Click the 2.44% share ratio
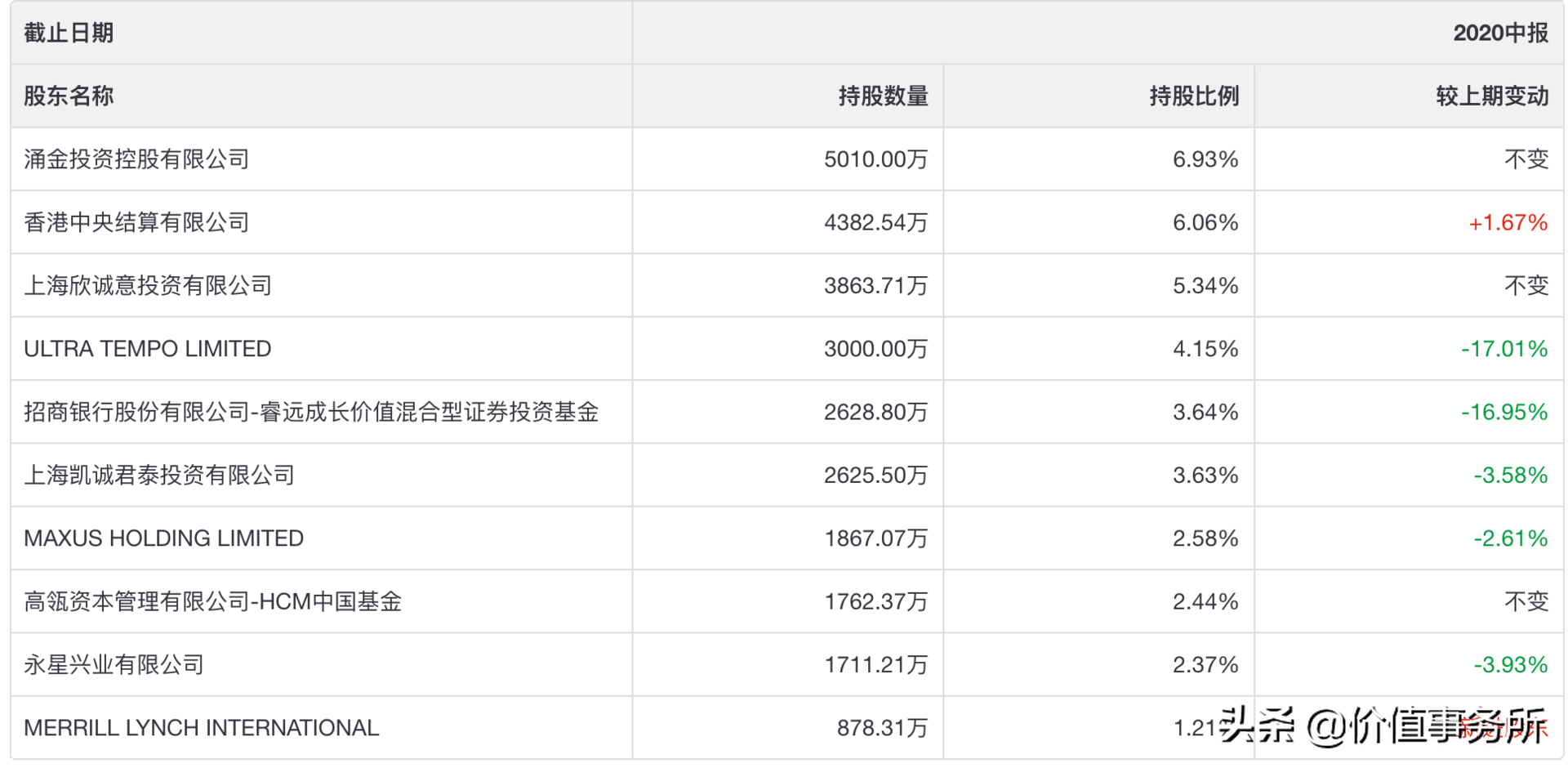This screenshot has height=768, width=1568. (1205, 601)
